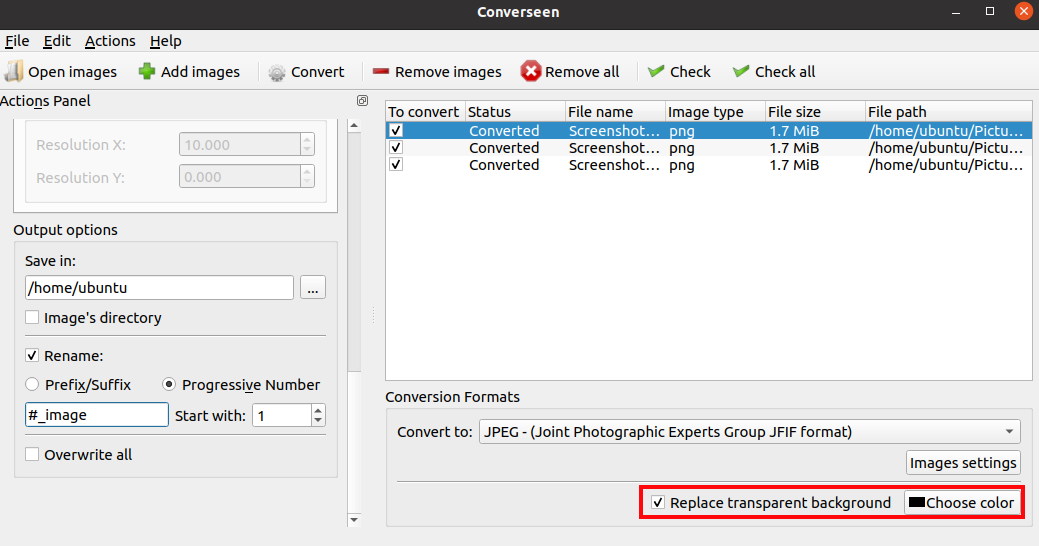Browse for save folder with the ... button

313,288
